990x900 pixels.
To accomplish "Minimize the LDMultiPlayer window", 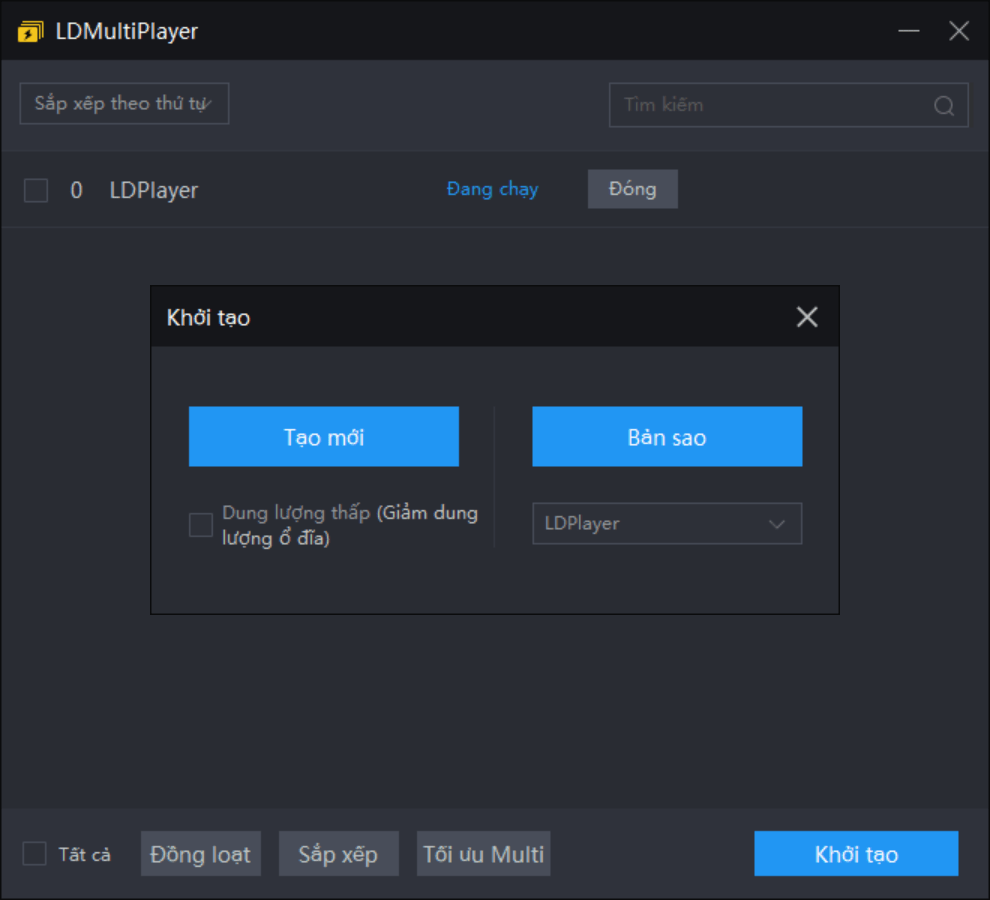I will click(x=908, y=31).
